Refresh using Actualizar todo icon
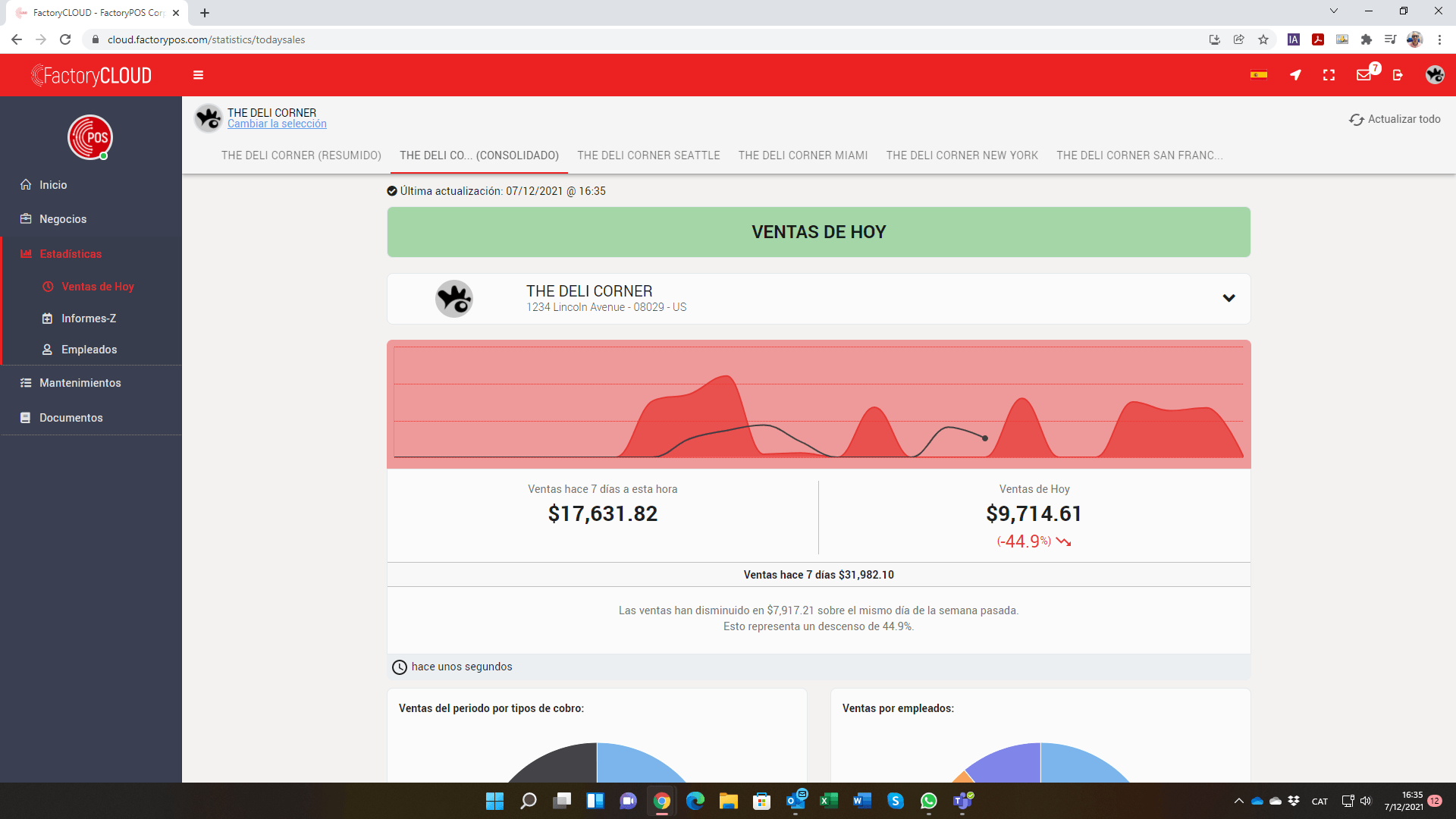 point(1357,120)
